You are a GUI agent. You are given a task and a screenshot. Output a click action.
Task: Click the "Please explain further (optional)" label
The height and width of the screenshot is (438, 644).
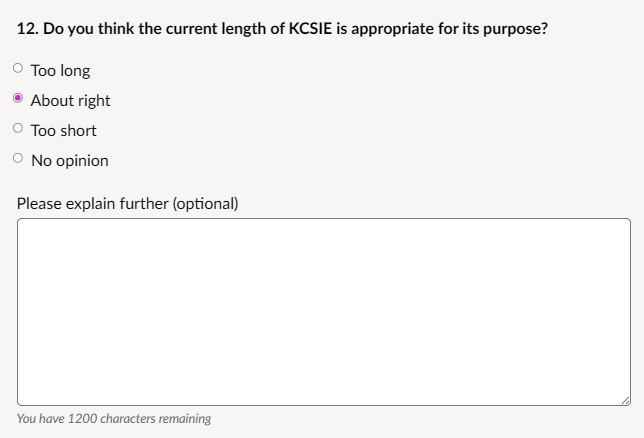click(x=127, y=204)
